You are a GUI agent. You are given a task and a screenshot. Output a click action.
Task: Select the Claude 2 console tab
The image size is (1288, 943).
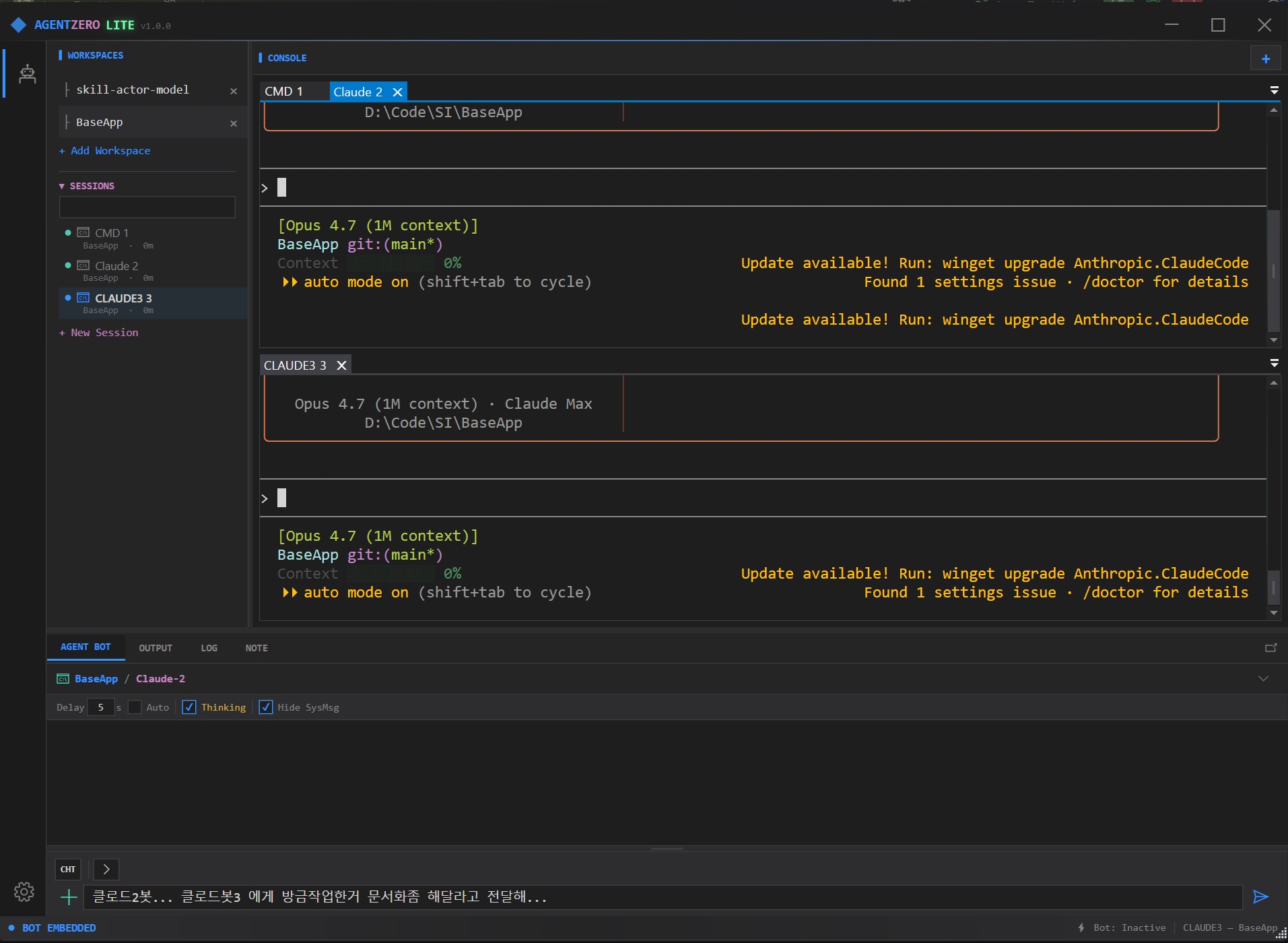358,91
